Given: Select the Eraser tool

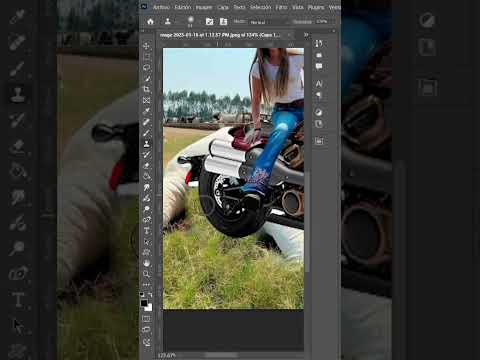Looking at the screenshot, I should 146,166.
